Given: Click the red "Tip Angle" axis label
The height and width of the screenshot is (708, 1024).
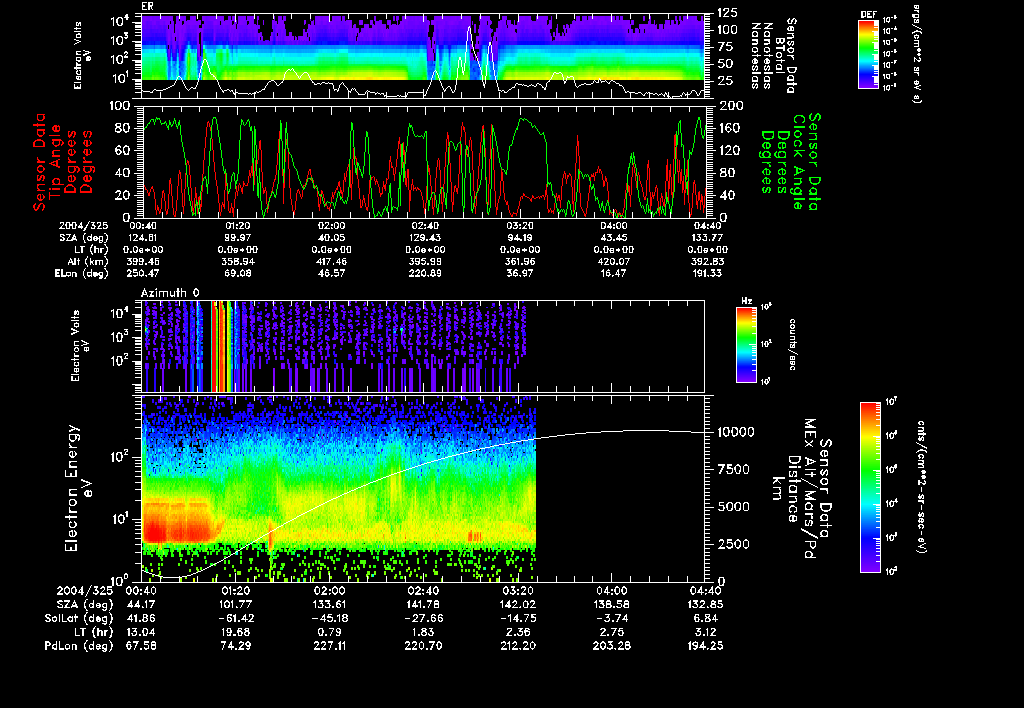Looking at the screenshot, I should pyautogui.click(x=55, y=162).
